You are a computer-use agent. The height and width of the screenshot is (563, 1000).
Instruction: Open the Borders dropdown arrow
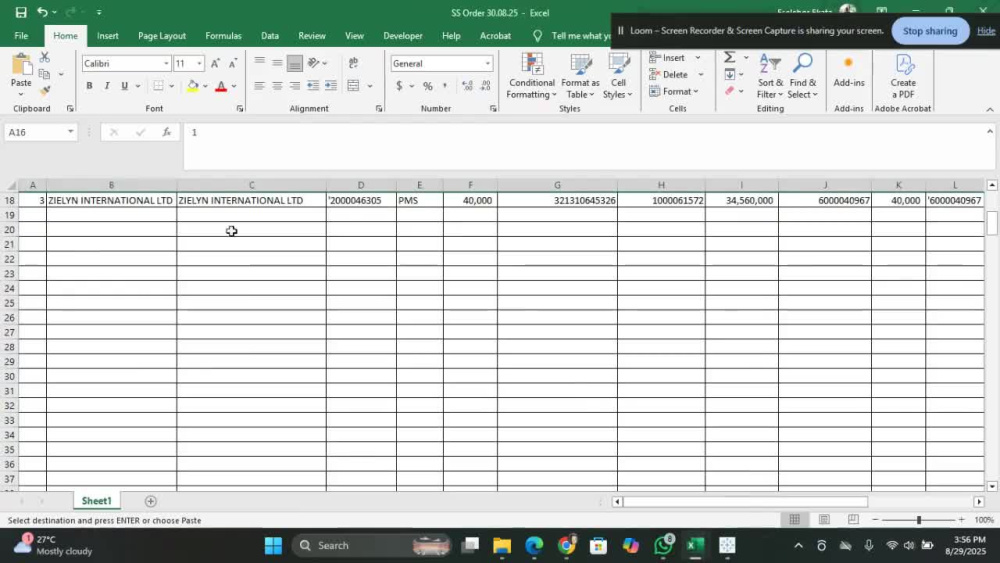171,86
